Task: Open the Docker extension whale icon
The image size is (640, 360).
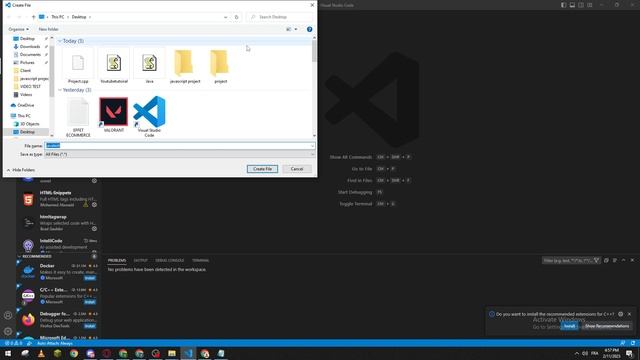Action: tap(28, 271)
